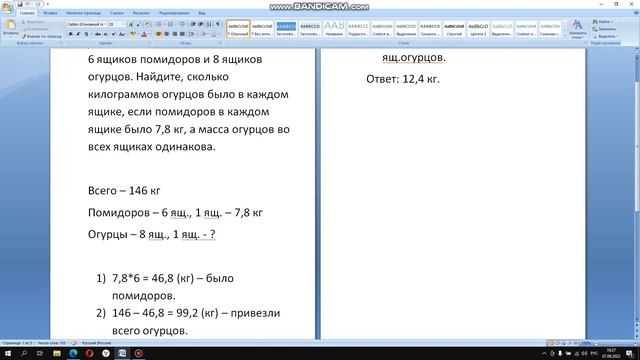Screen dimensions: 640x360
Task: Expand the styles gallery
Action: tap(565, 36)
